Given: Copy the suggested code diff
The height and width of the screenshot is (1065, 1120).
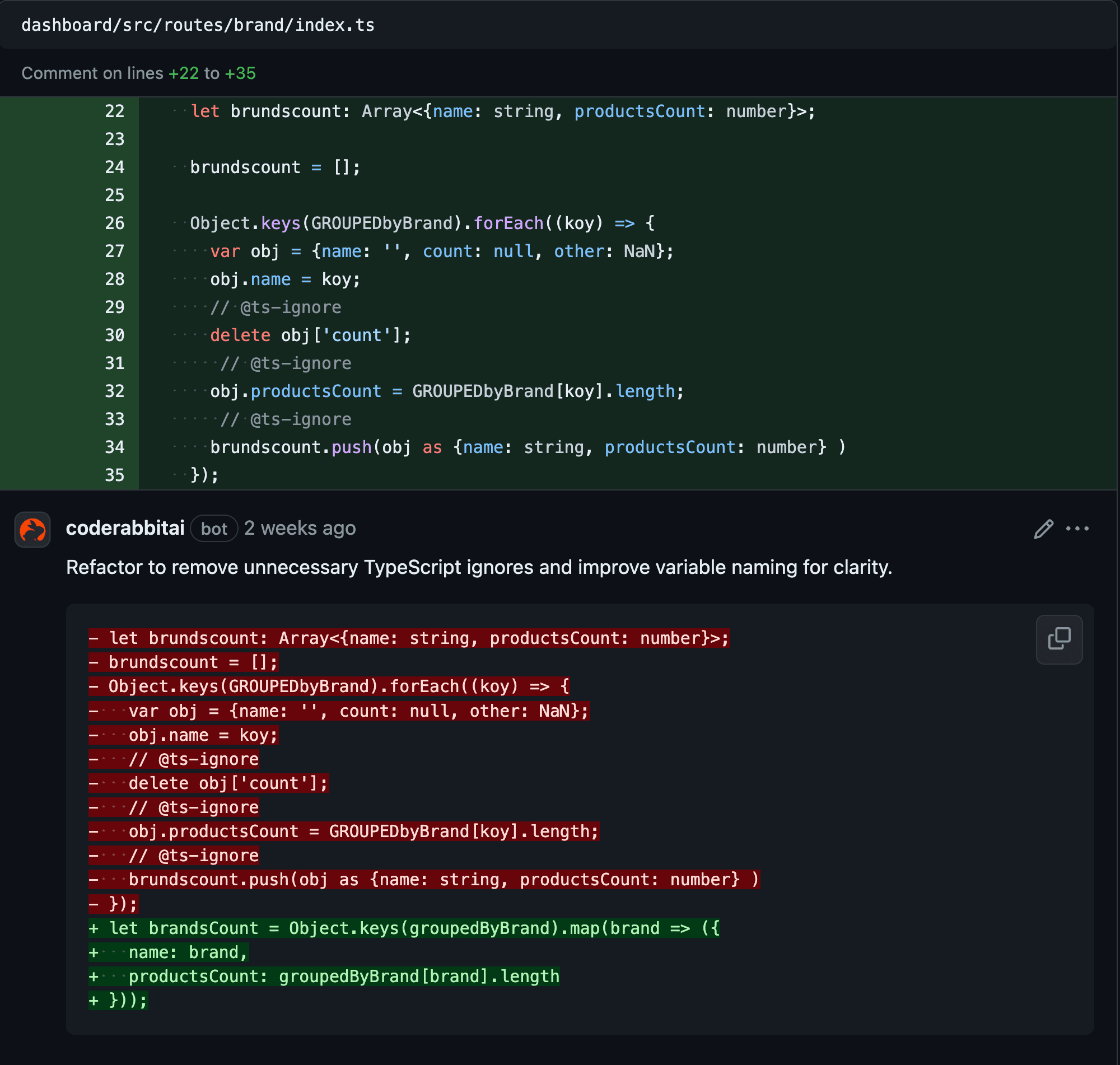Looking at the screenshot, I should (x=1059, y=639).
